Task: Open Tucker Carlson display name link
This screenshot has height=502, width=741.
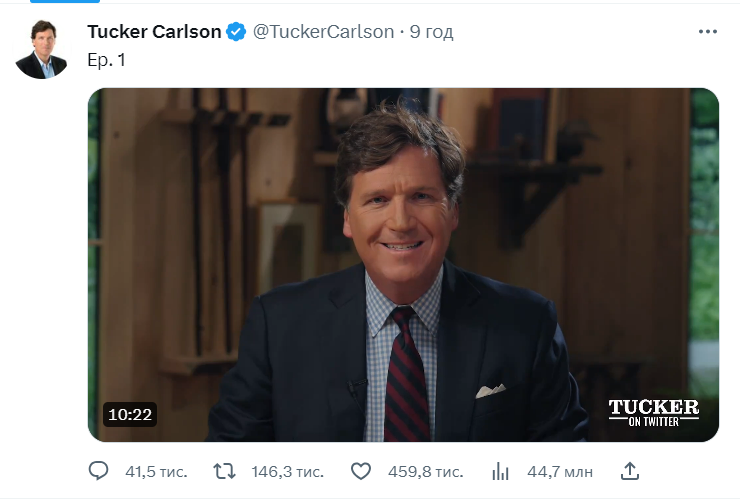Action: point(154,32)
